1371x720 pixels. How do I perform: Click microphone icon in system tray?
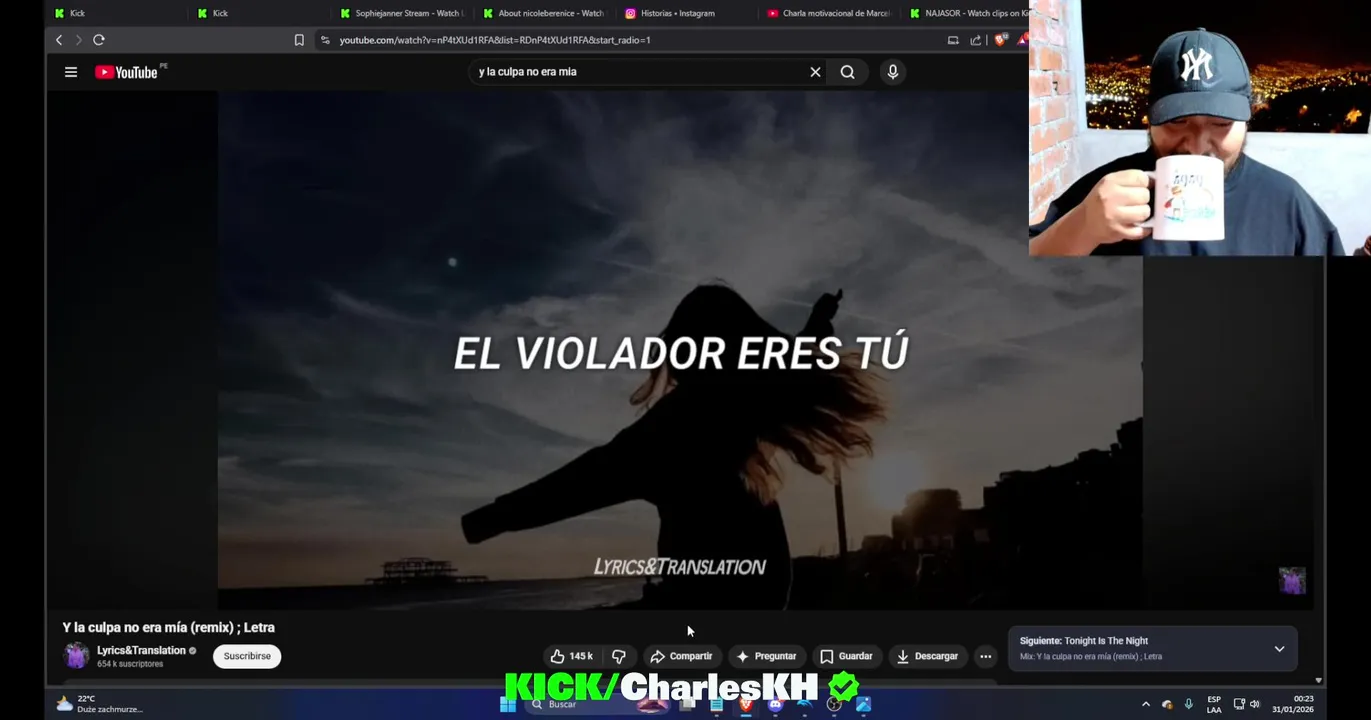click(x=1189, y=704)
